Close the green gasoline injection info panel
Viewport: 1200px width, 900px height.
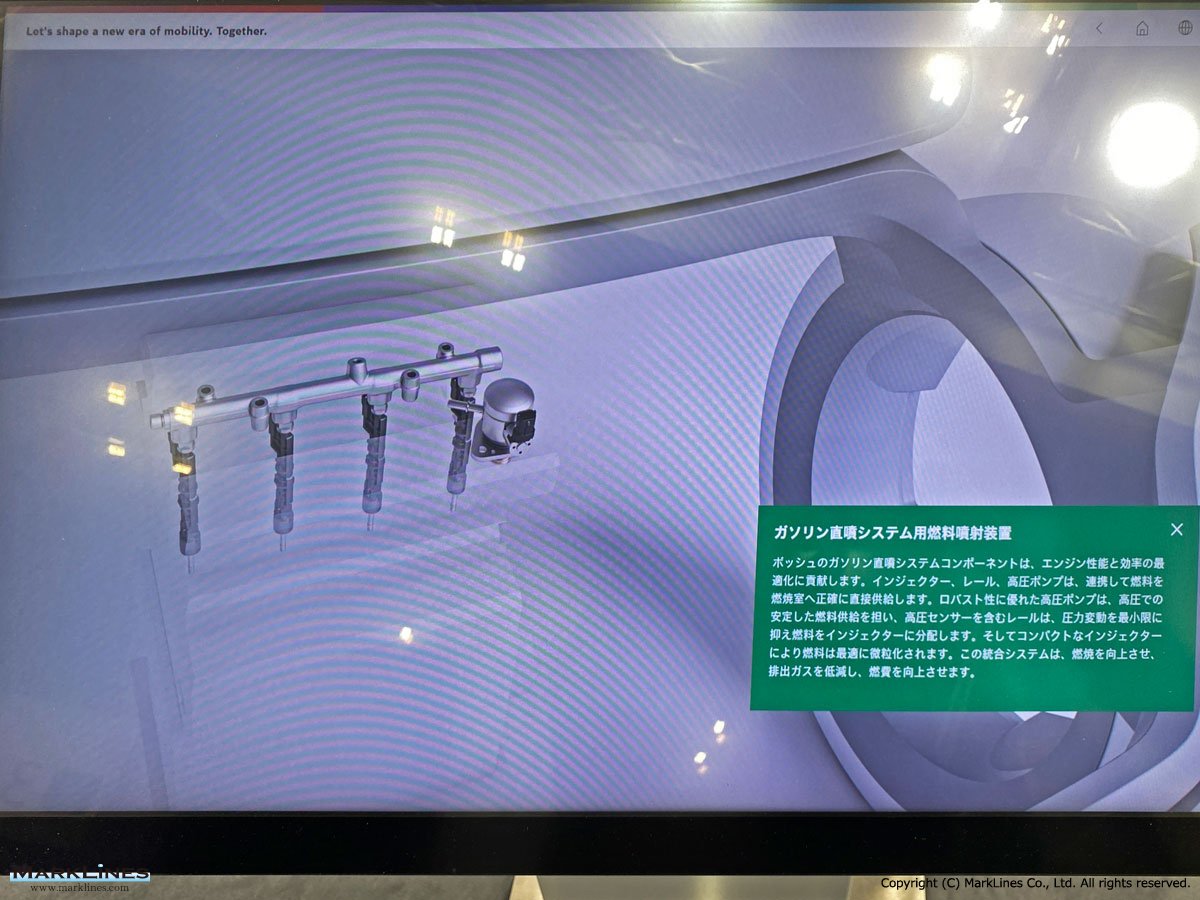tap(1176, 529)
